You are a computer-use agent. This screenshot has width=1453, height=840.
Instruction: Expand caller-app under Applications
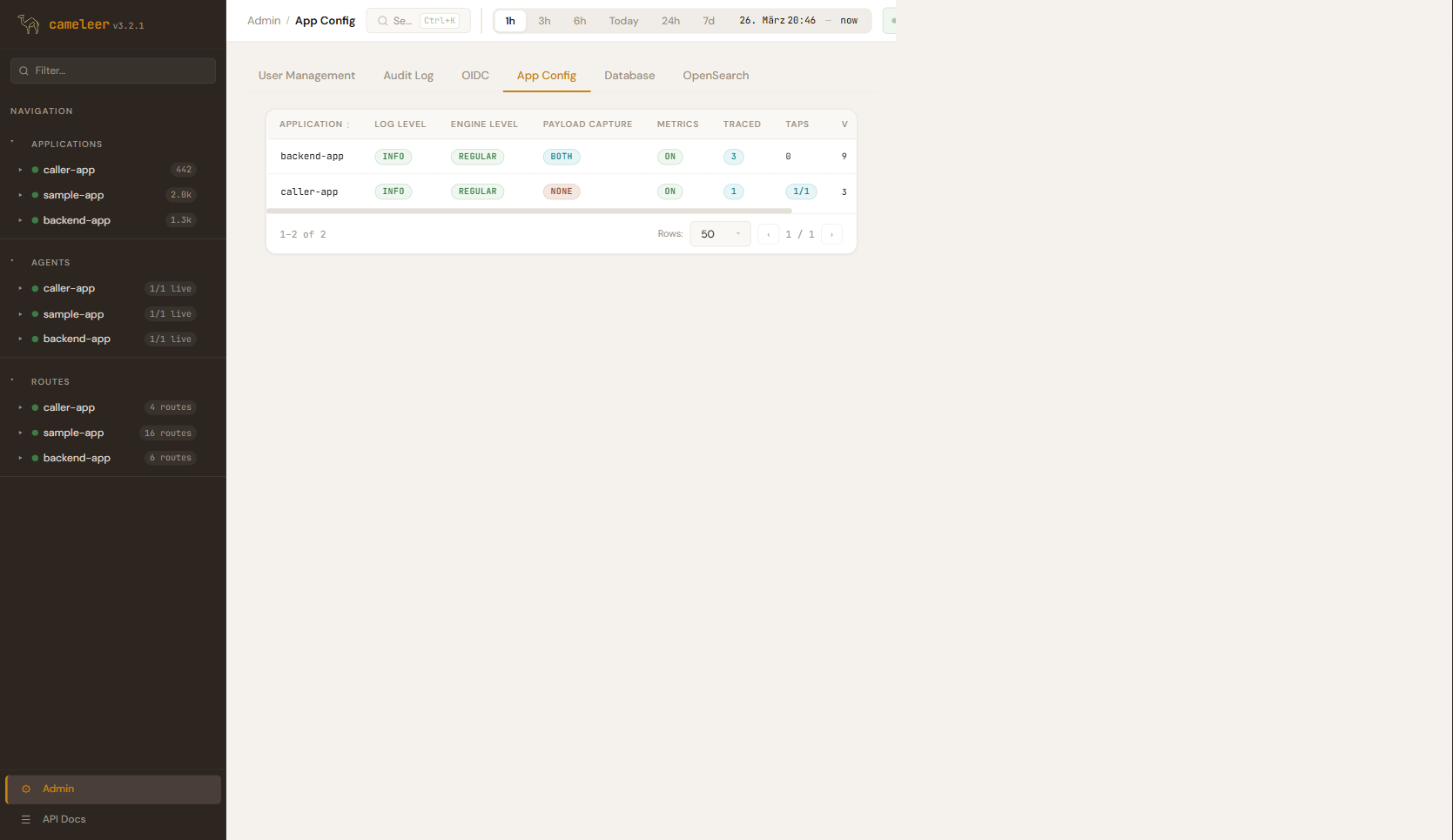click(20, 170)
